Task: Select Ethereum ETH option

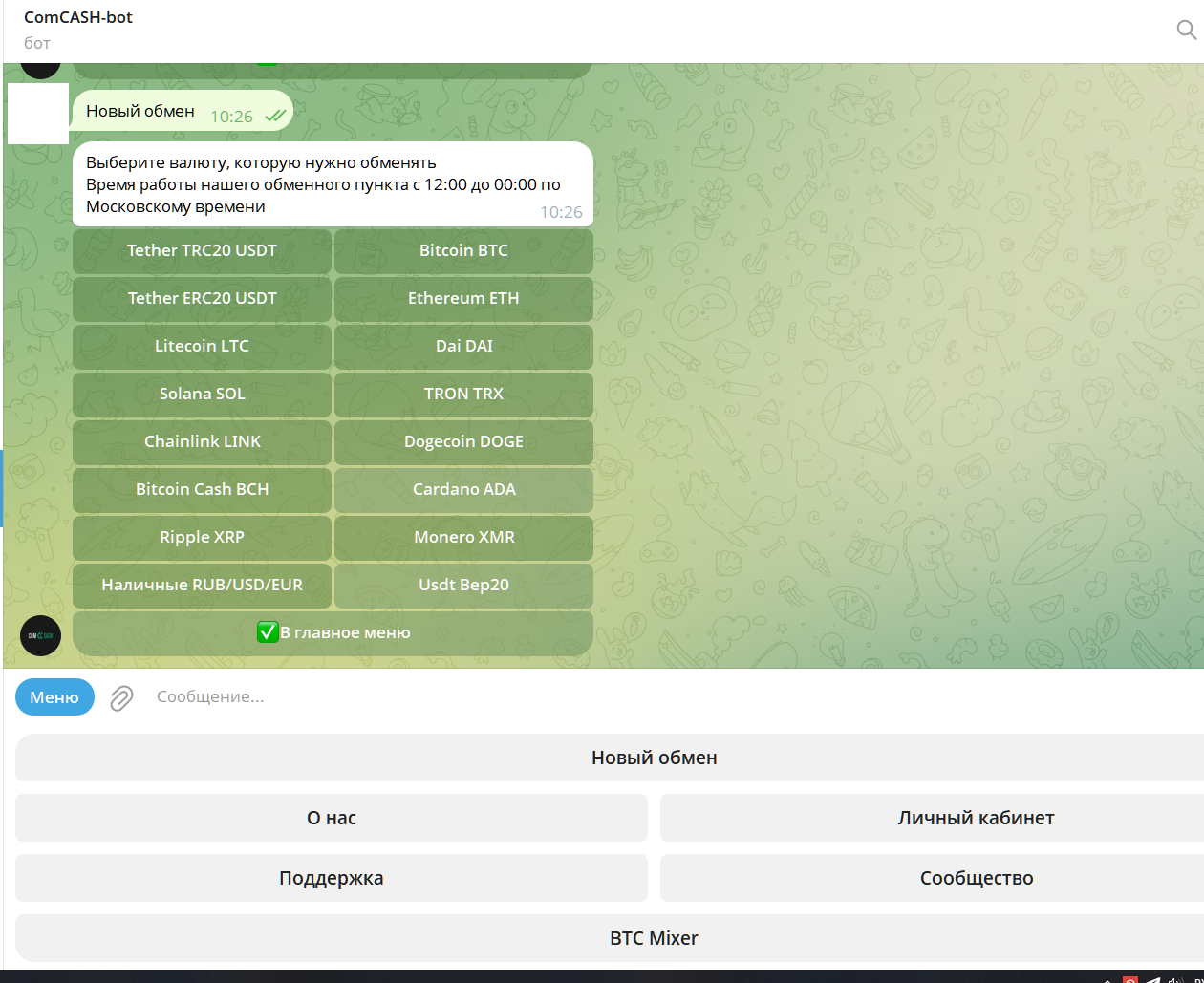Action: pos(463,299)
